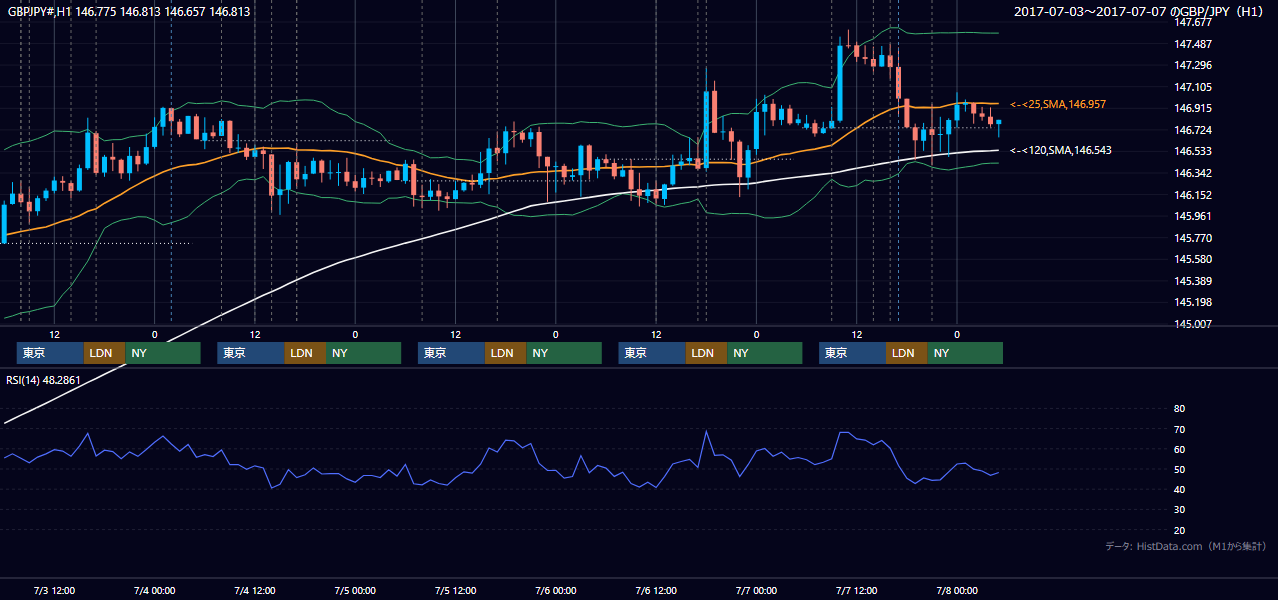The width and height of the screenshot is (1278, 600).
Task: Click price axis label 146.724
Action: coord(1194,130)
